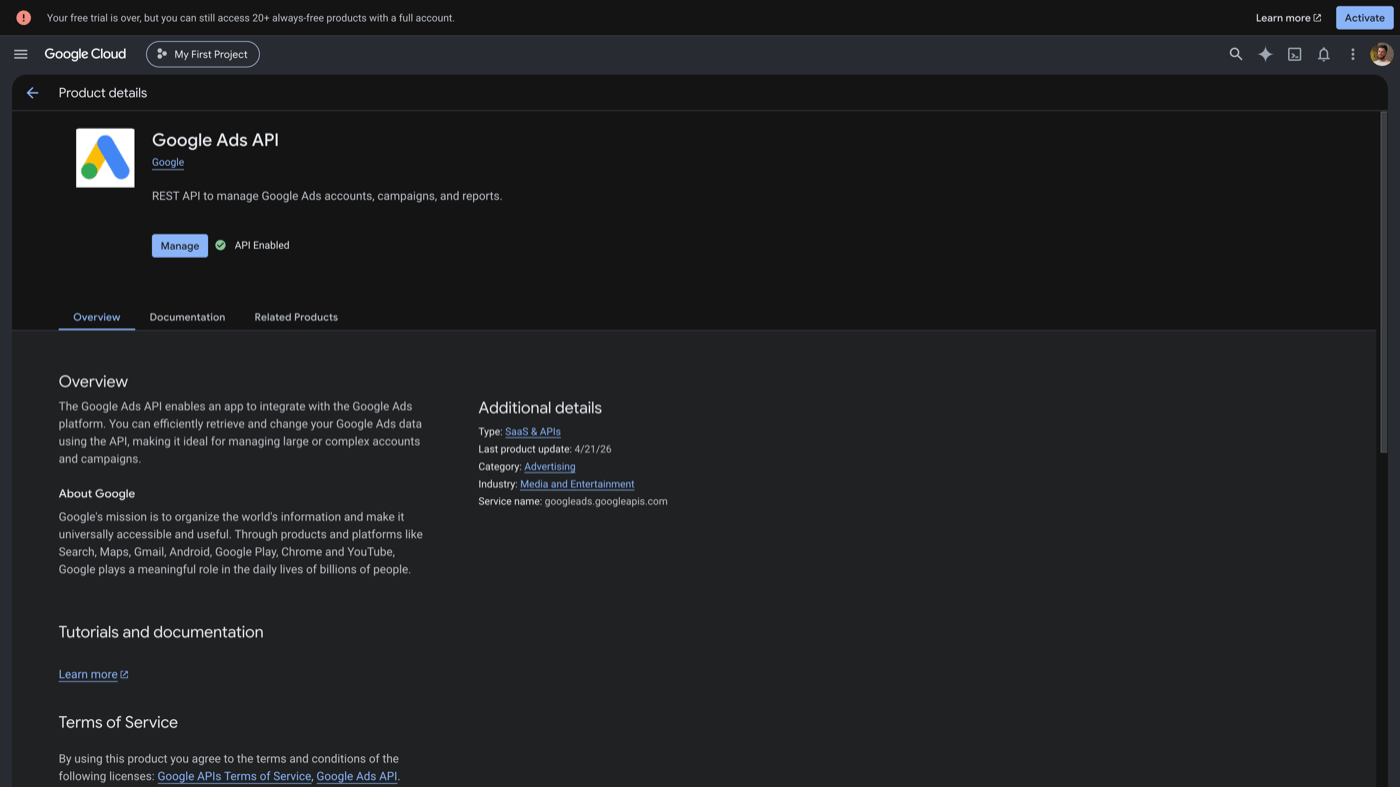This screenshot has height=787, width=1400.
Task: Activate Cloud Shell terminal icon
Action: coord(1294,54)
